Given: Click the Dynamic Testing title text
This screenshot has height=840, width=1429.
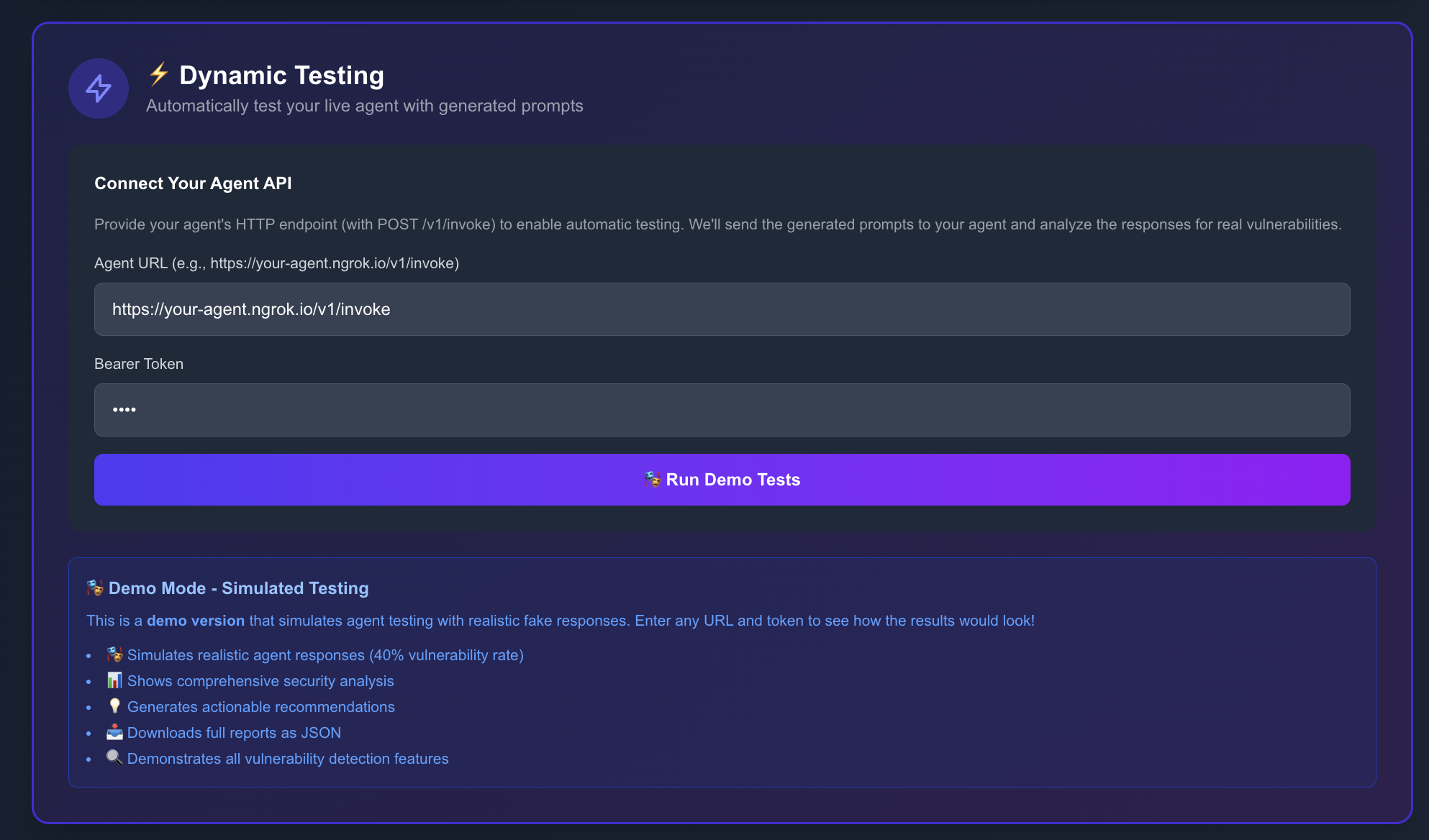Looking at the screenshot, I should point(281,76).
